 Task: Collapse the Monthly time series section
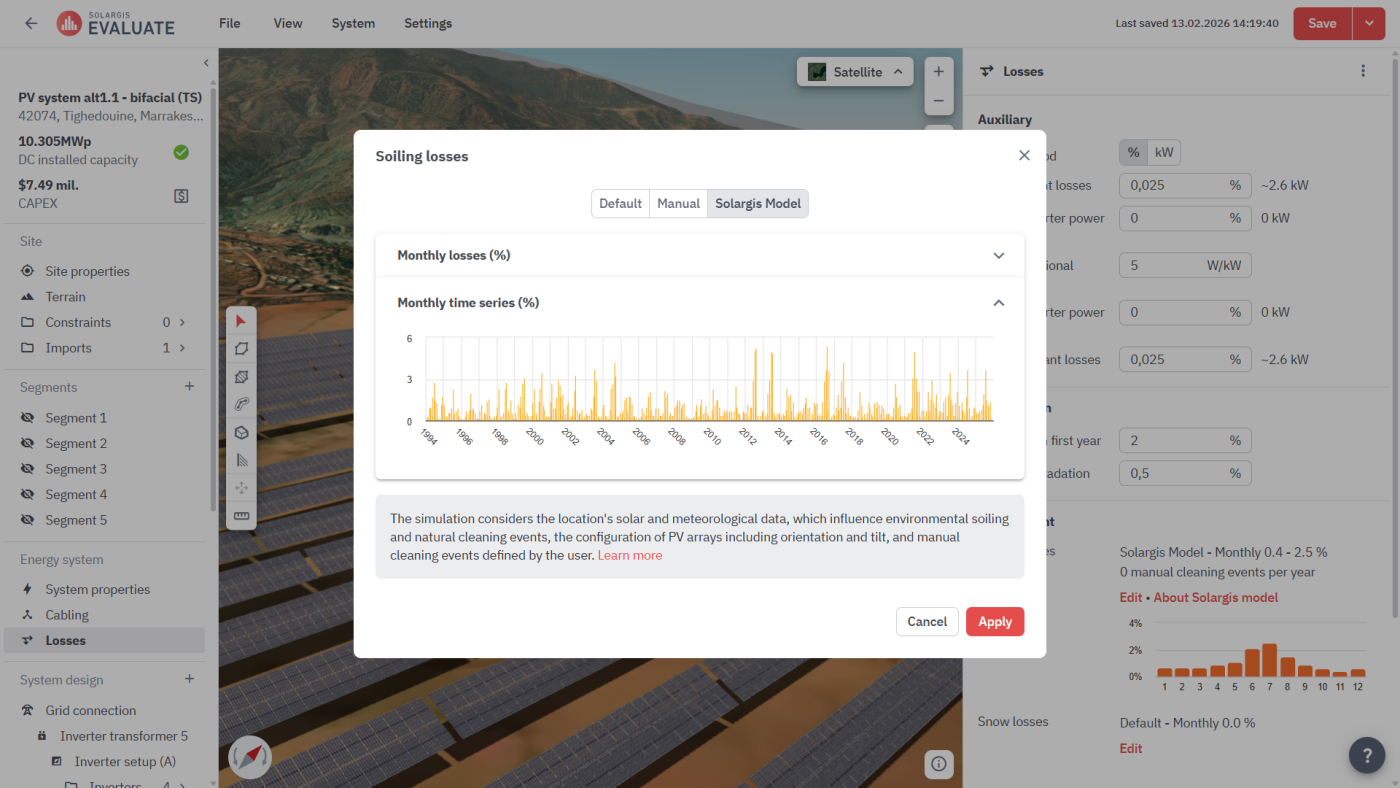point(998,303)
